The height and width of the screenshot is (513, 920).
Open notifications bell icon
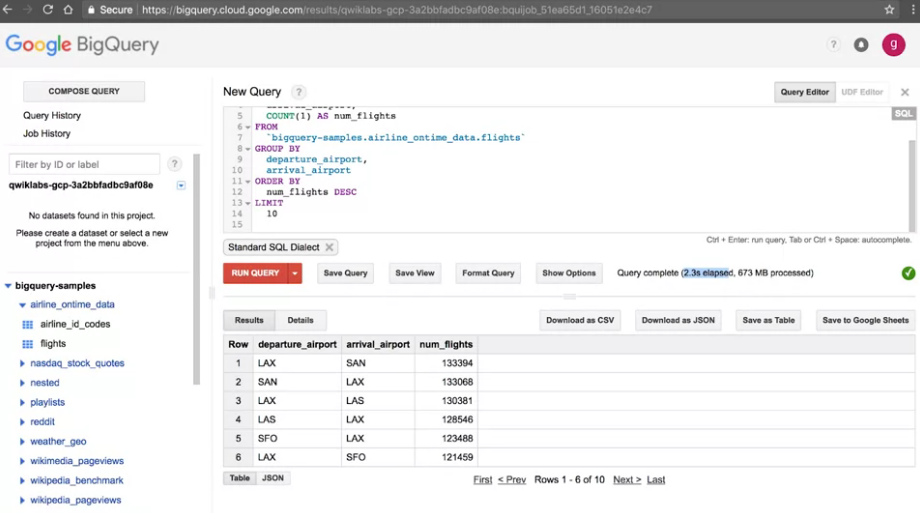(x=861, y=45)
